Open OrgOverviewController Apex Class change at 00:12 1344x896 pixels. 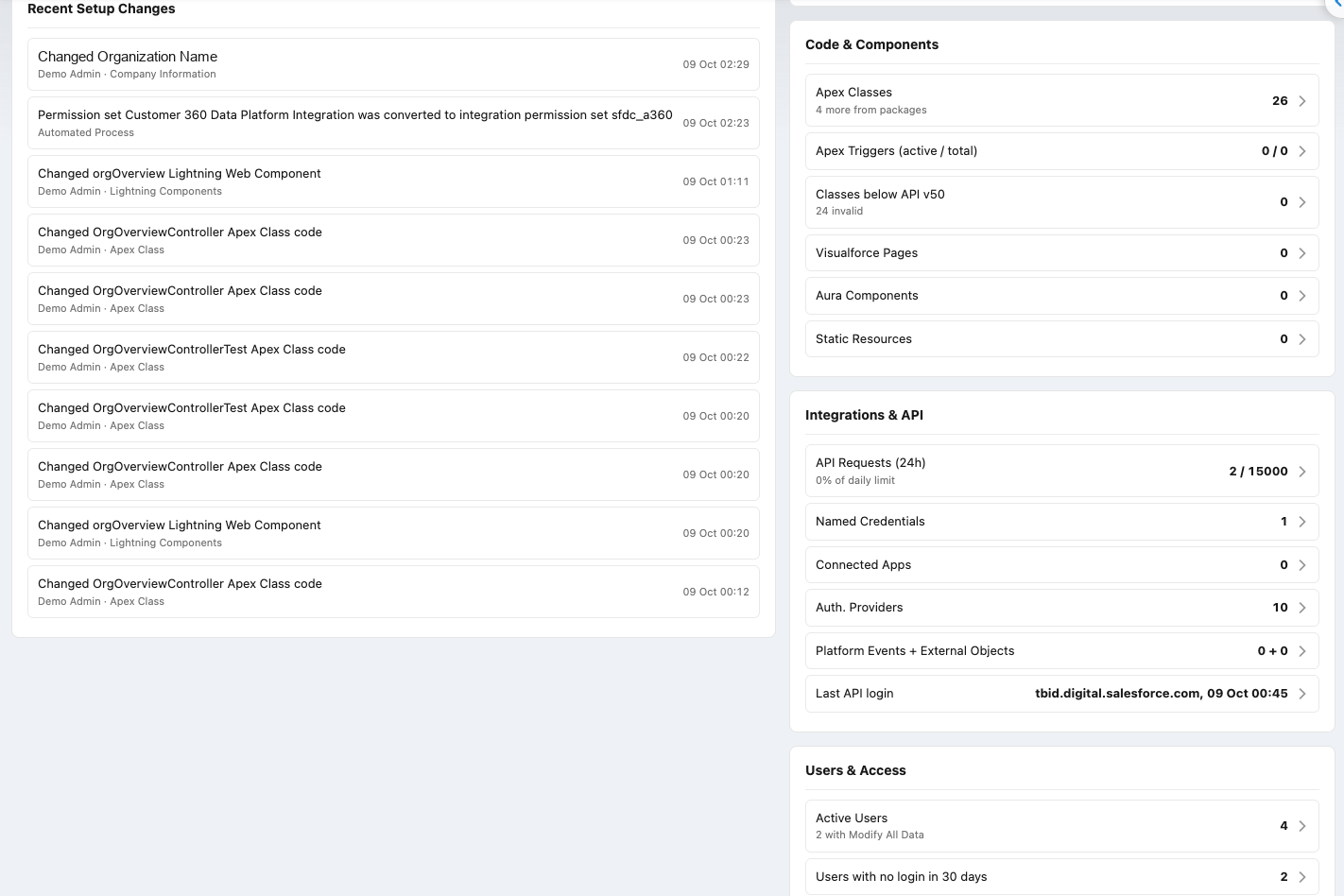tap(393, 592)
